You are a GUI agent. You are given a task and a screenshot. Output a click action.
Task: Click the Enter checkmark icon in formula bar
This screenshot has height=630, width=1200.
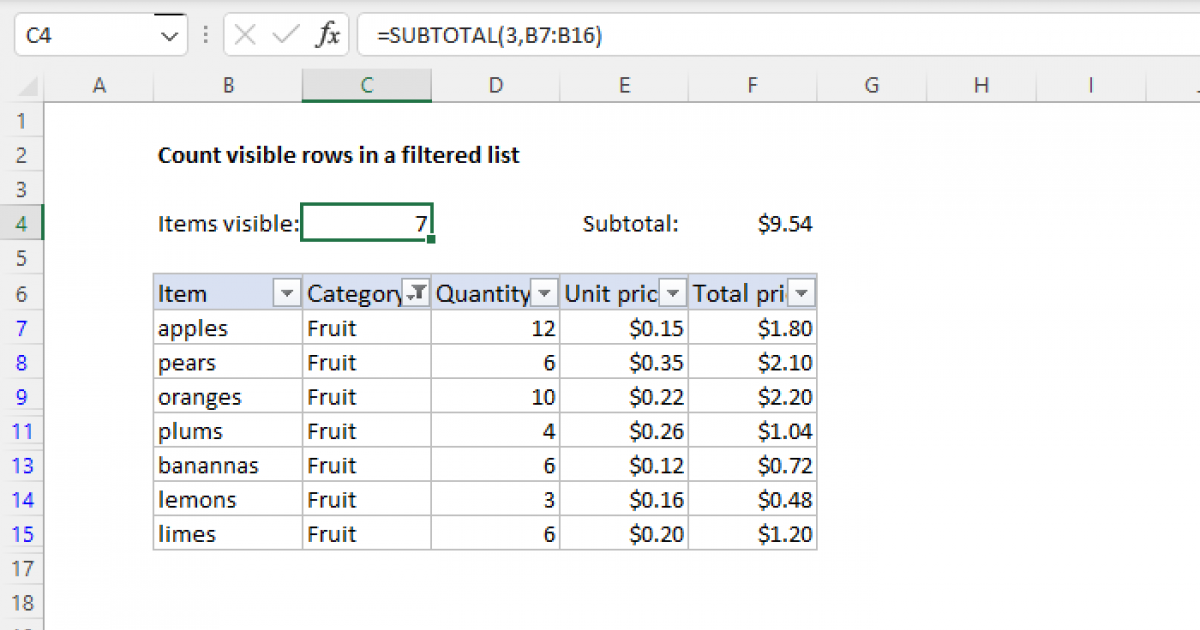coord(286,36)
